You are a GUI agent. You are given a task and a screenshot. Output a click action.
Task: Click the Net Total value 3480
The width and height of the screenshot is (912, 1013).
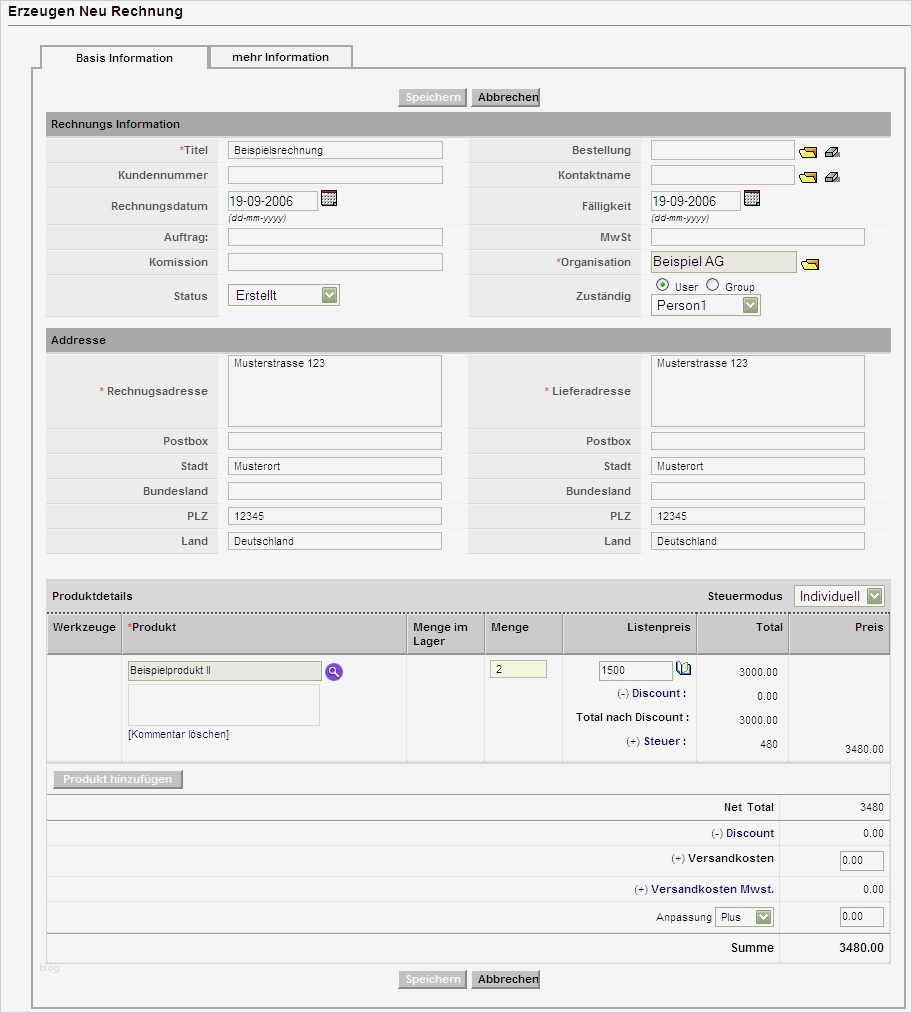tap(871, 807)
